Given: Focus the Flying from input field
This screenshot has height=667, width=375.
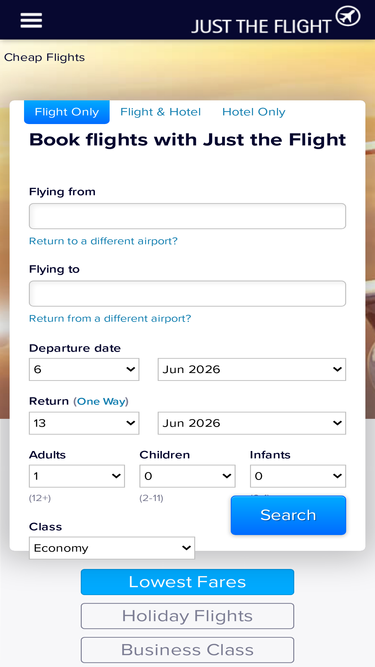Looking at the screenshot, I should point(188,216).
